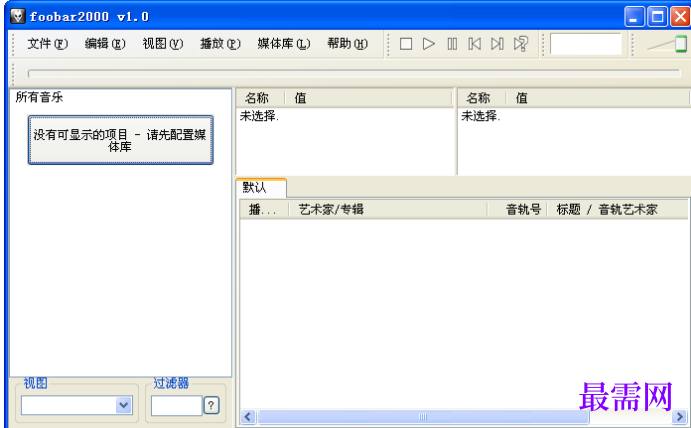Image resolution: width=691 pixels, height=428 pixels.
Task: Select 所有音乐 in the library panel
Action: pos(39,97)
